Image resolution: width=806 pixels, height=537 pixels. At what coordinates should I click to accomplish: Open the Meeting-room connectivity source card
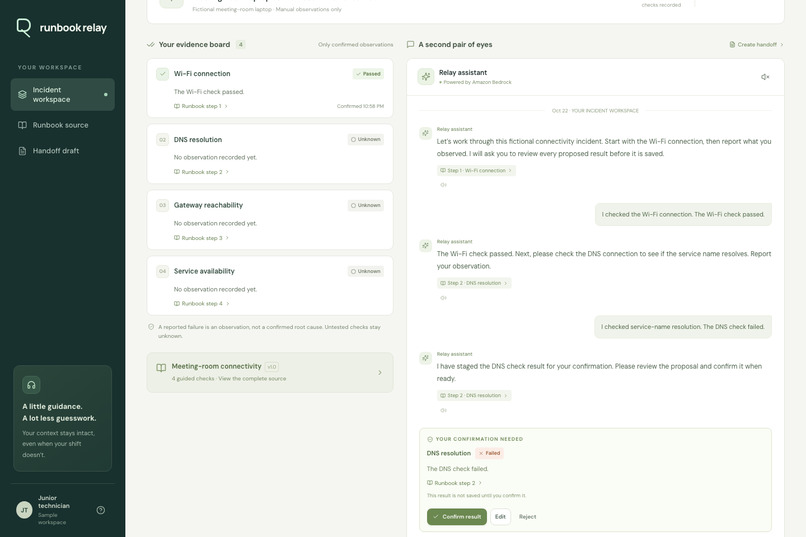coord(270,373)
